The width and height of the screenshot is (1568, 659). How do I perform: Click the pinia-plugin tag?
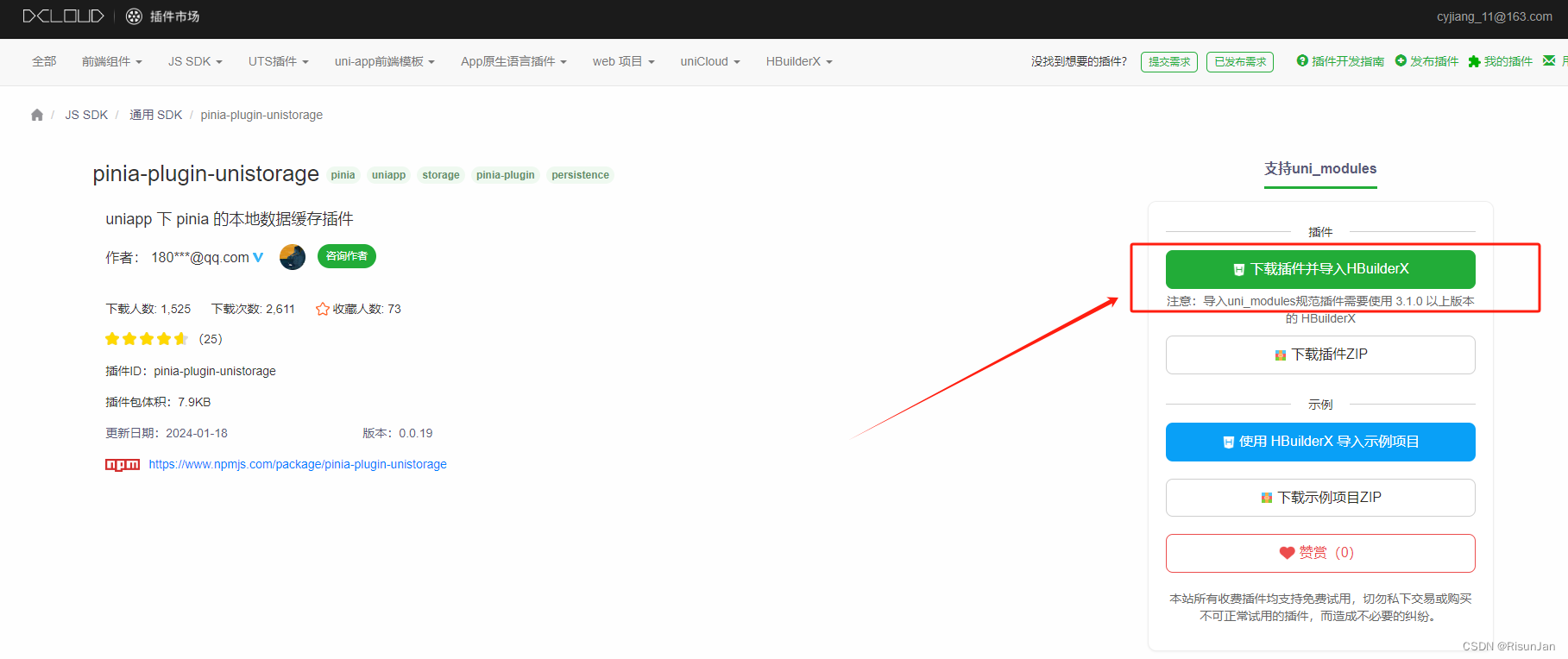506,175
